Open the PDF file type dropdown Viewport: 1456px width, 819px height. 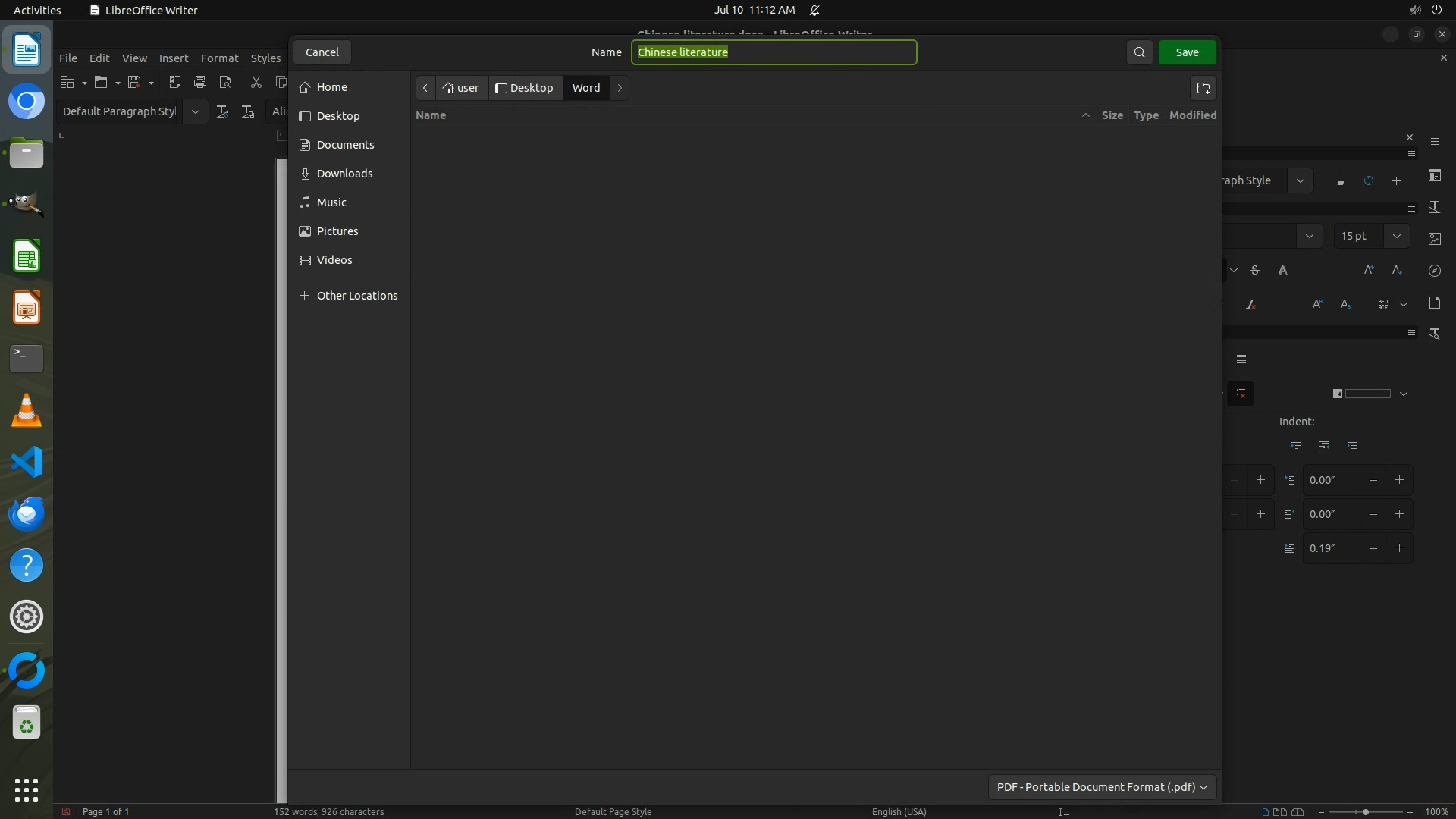point(1102,786)
